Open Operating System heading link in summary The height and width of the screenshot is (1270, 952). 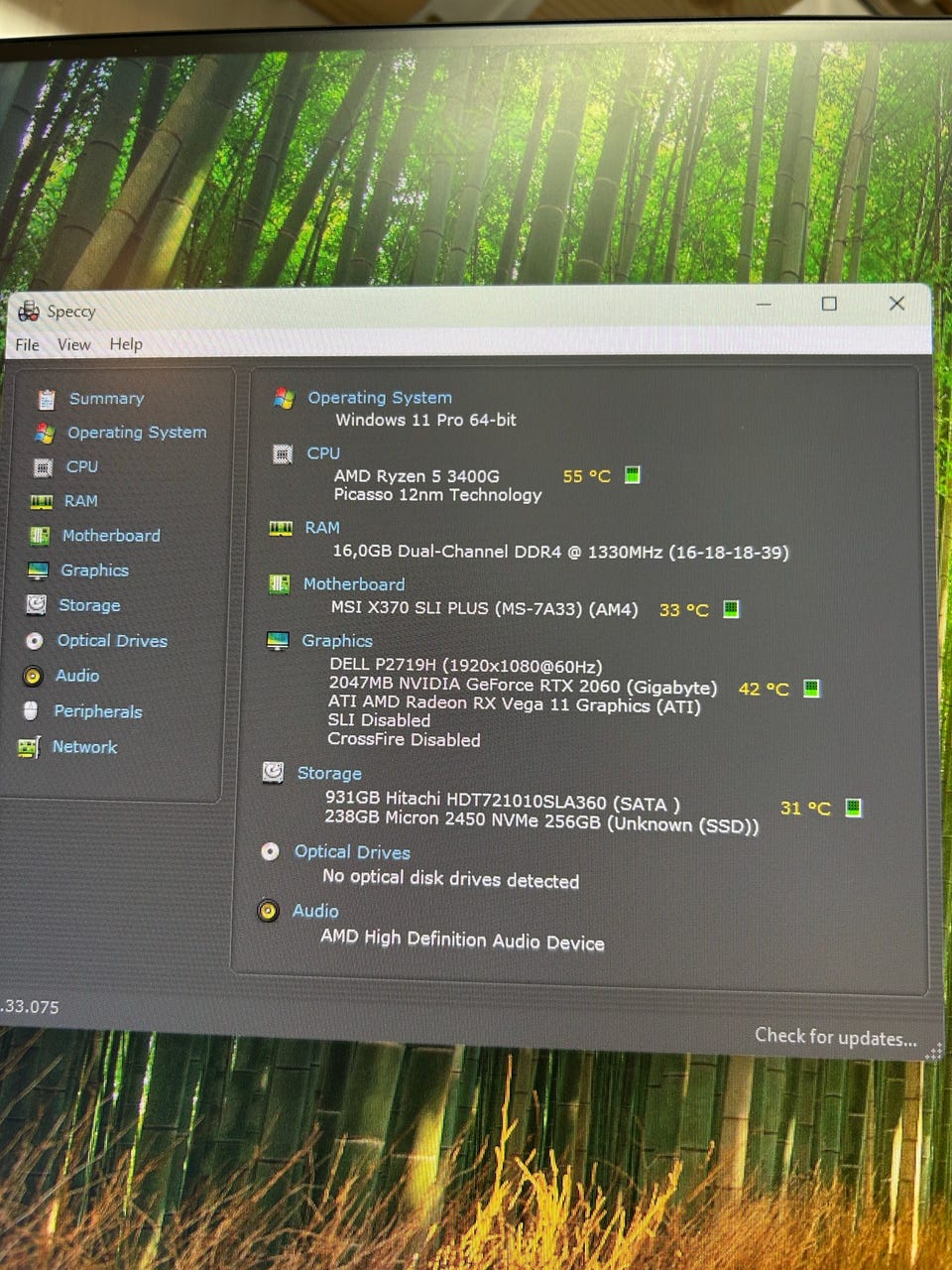(380, 397)
